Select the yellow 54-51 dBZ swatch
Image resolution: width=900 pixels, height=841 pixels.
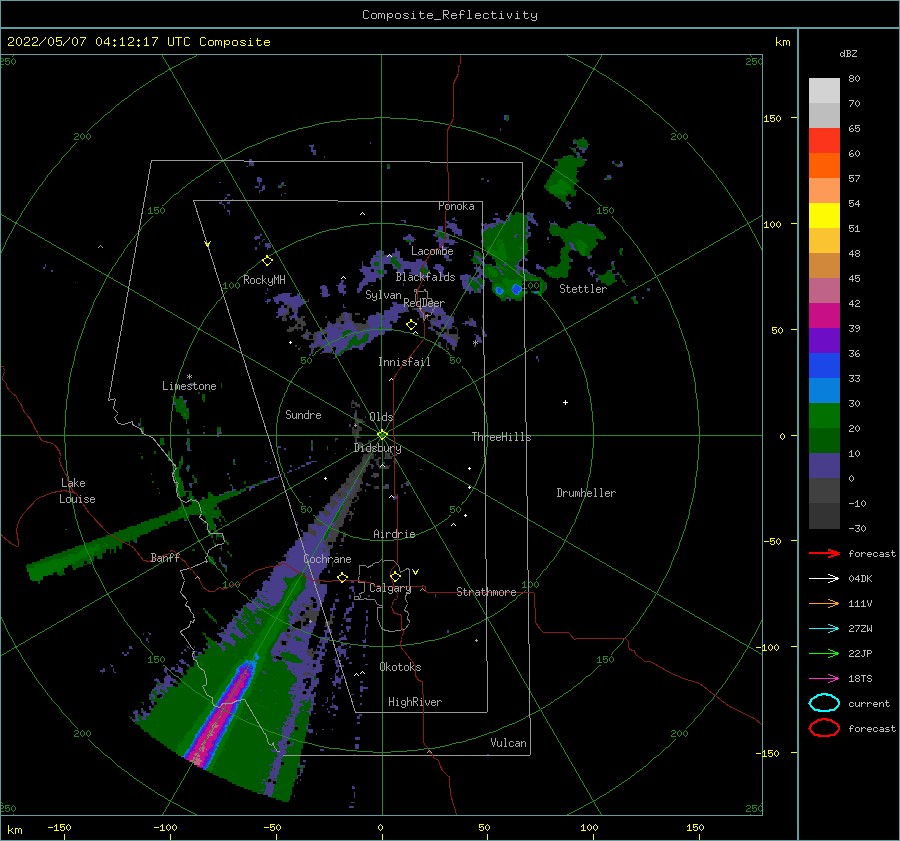824,216
